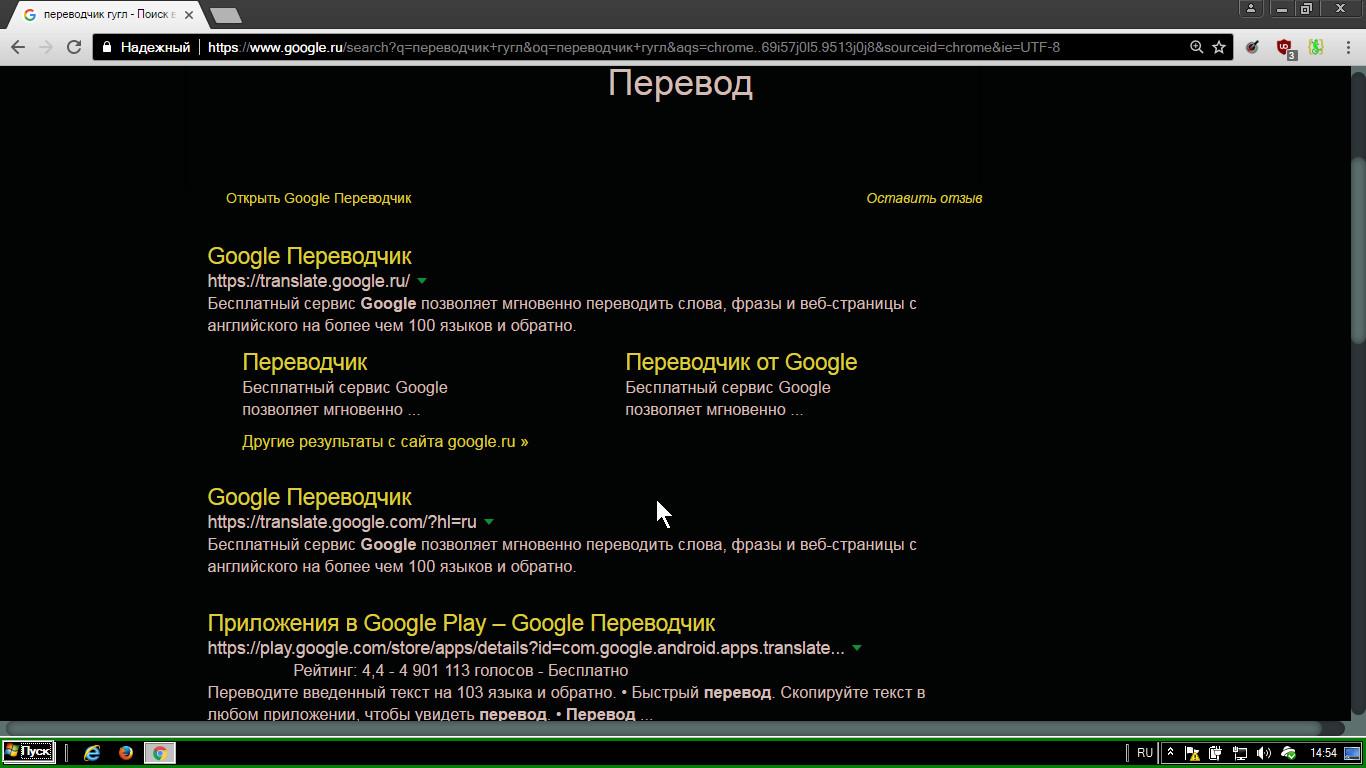This screenshot has width=1366, height=768.
Task: Open the volume speaker icon
Action: [x=1264, y=753]
